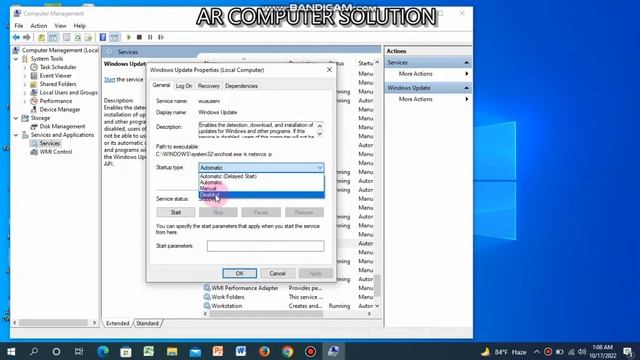Open the View menu
The height and width of the screenshot is (360, 640).
pos(60,26)
